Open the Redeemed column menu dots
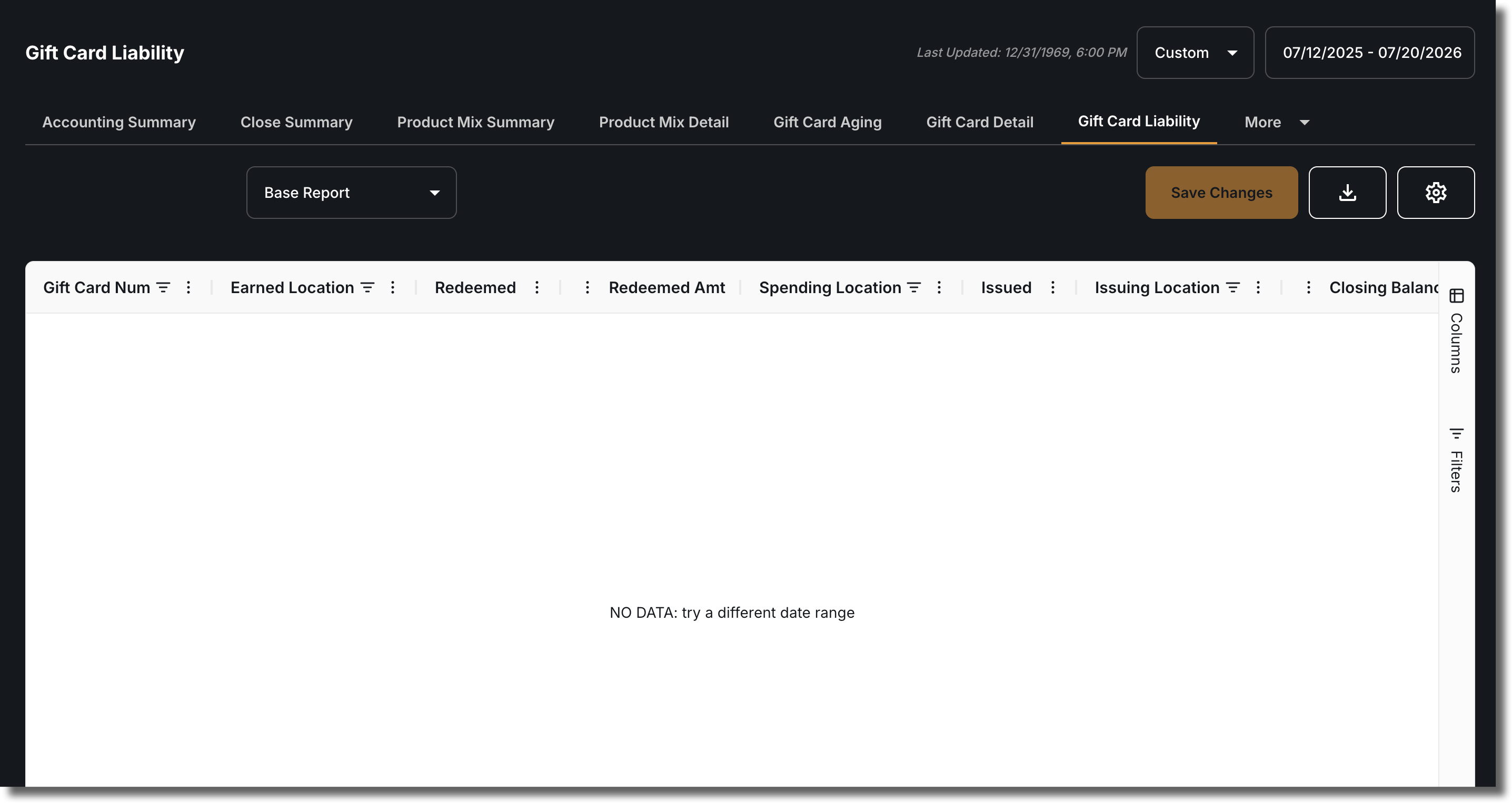 click(537, 287)
